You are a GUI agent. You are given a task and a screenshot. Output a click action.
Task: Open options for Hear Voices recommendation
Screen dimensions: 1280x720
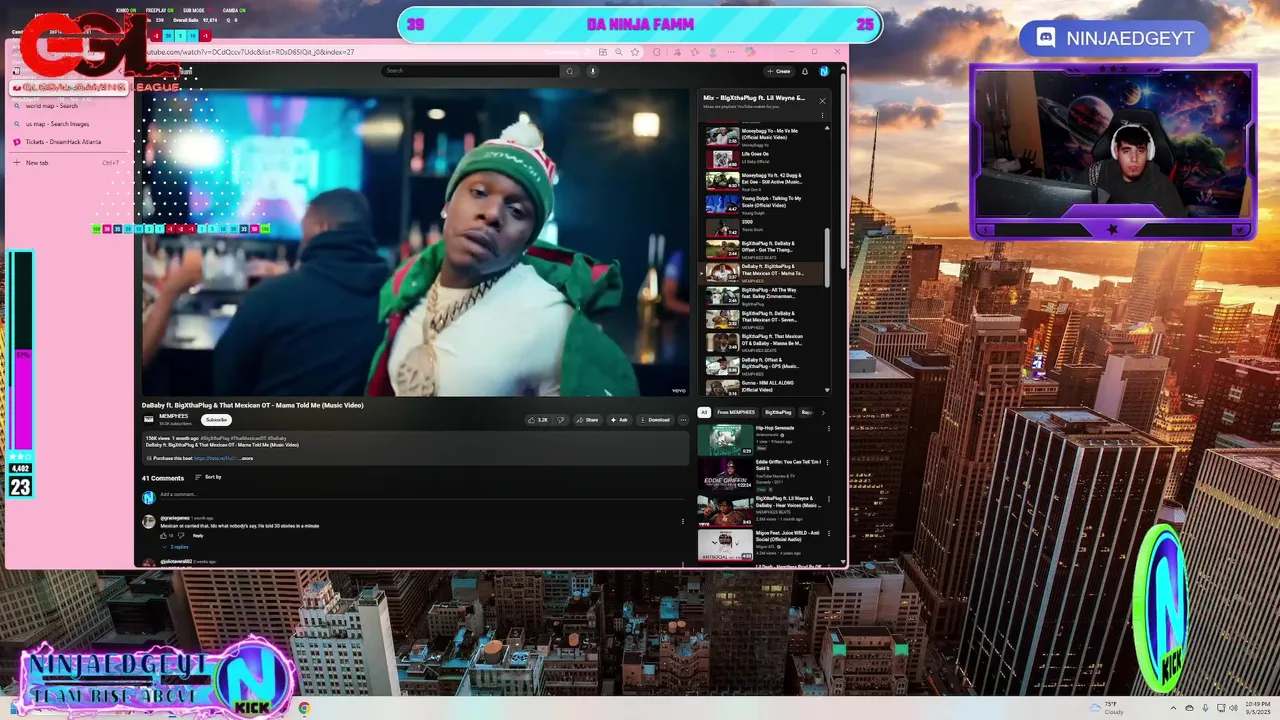[828, 499]
